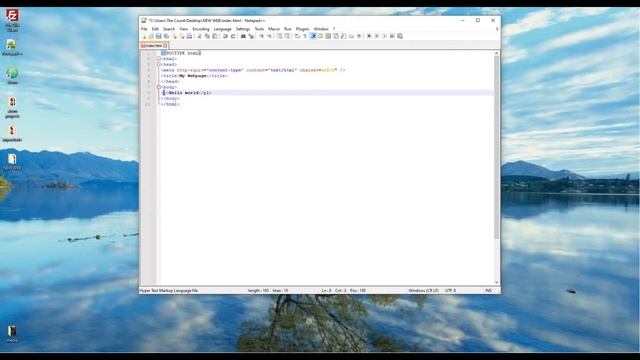Viewport: 640px width, 360px height.
Task: Click the Zoom Out toolbar icon
Action: point(269,36)
